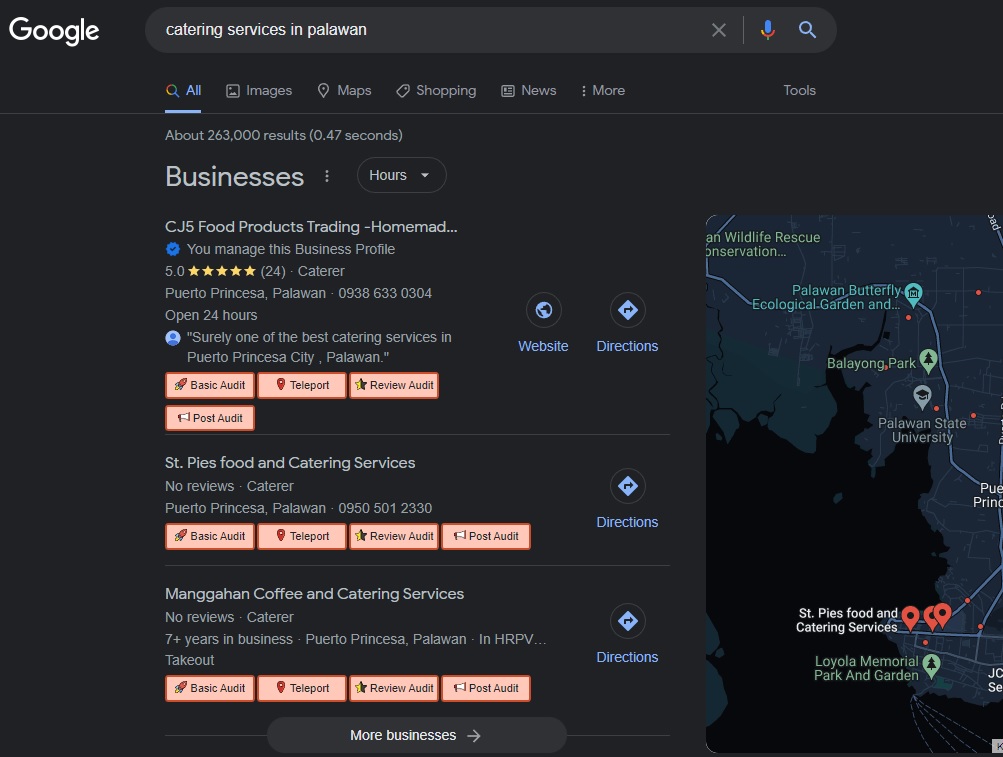Screen dimensions: 1003x757
Task: Run Review Audit for St. Pies food
Action: click(394, 536)
